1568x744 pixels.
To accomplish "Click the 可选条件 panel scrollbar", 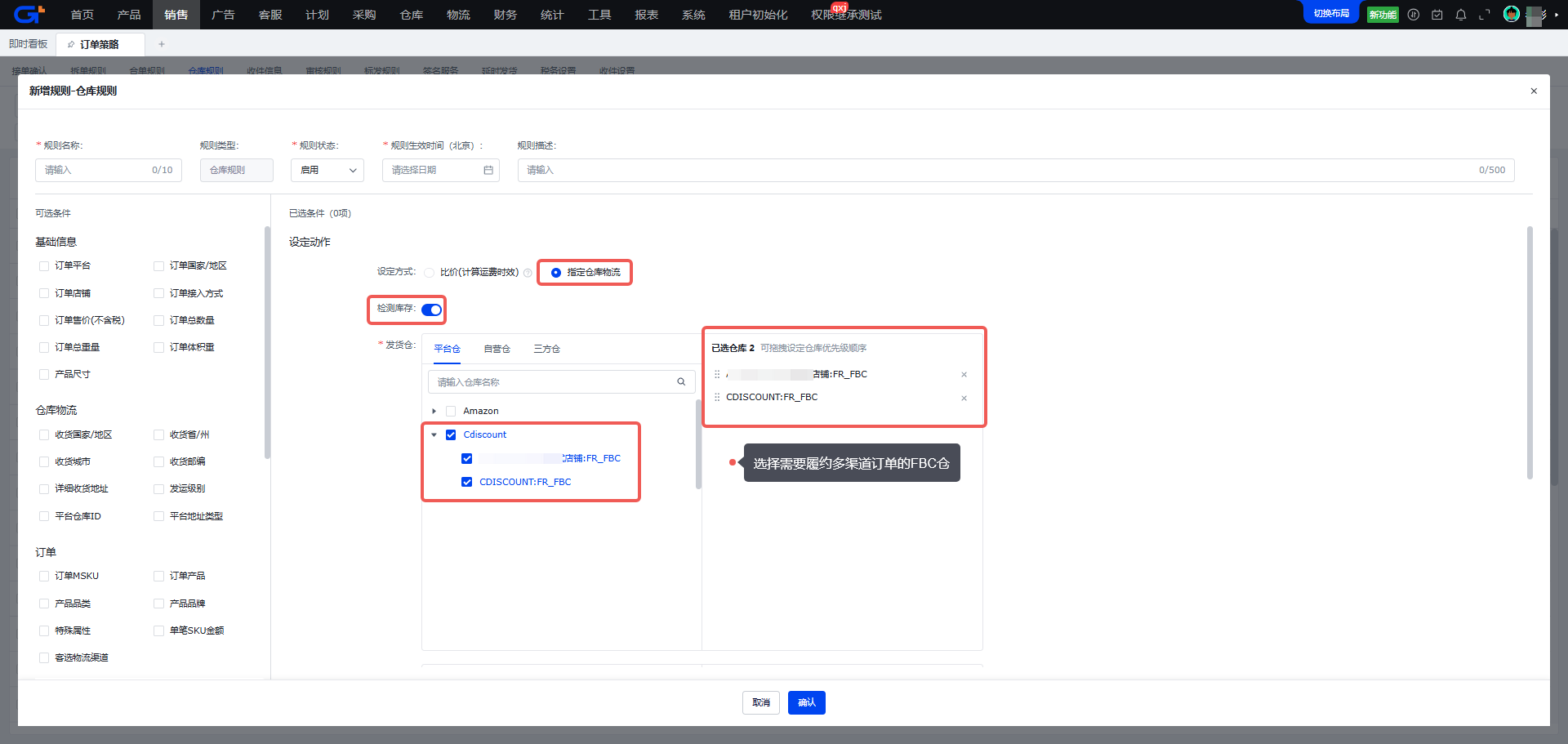I will [267, 342].
